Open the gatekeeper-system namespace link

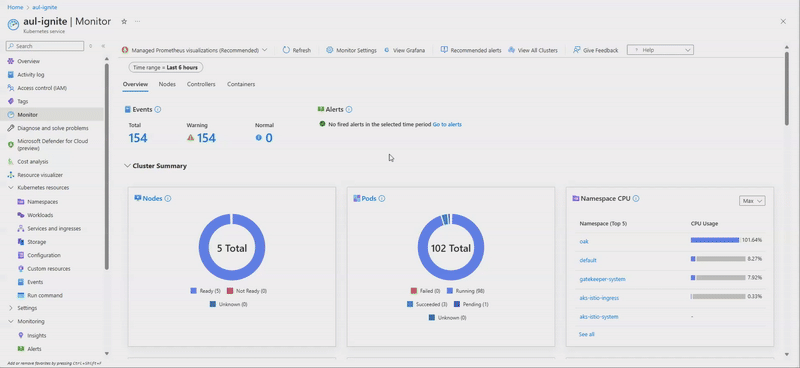[x=602, y=279]
